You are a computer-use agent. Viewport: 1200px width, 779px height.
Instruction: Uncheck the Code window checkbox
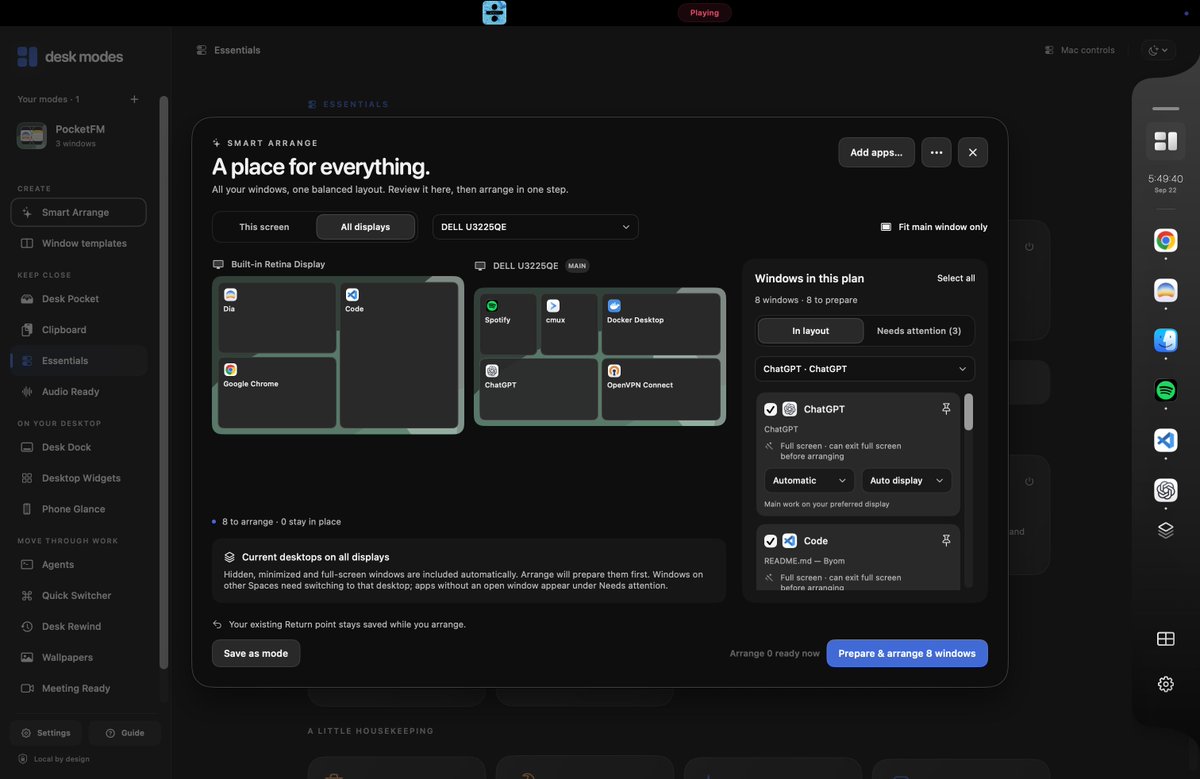(770, 541)
